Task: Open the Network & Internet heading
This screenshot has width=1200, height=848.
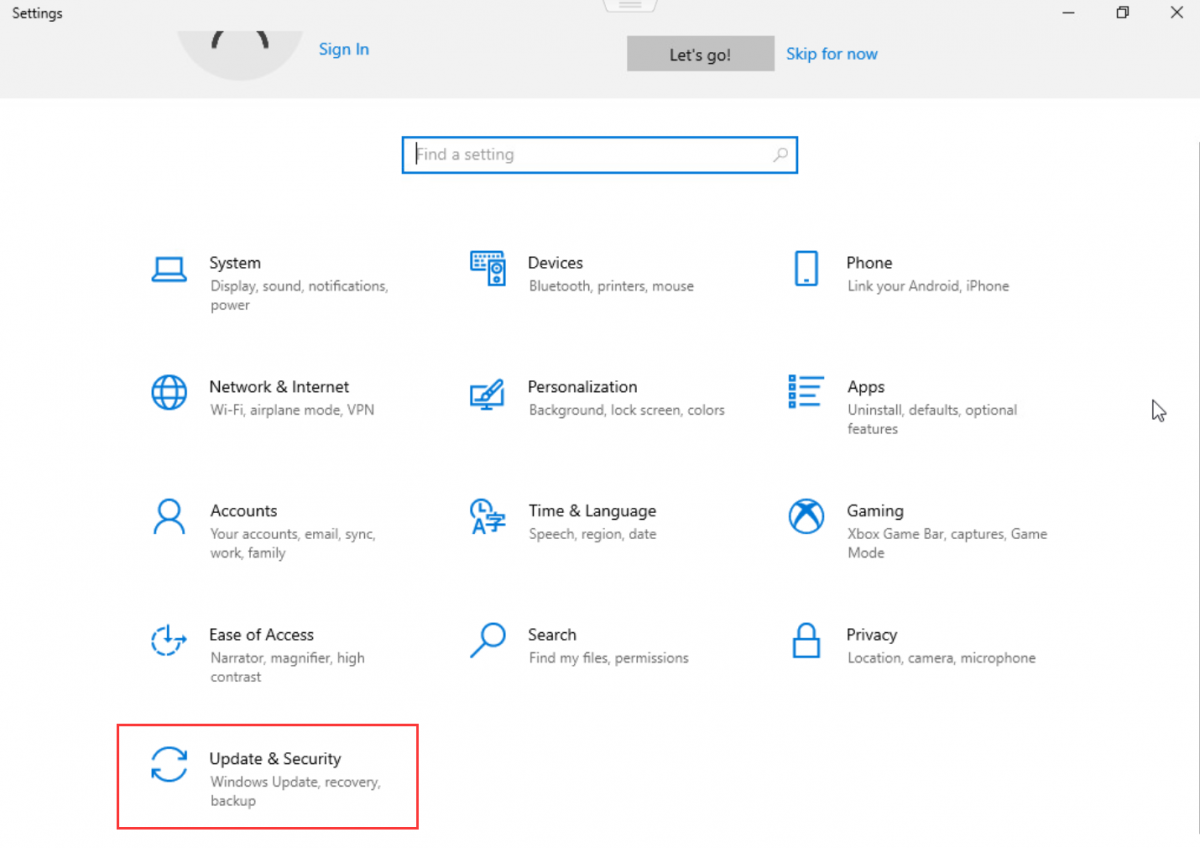Action: tap(279, 387)
